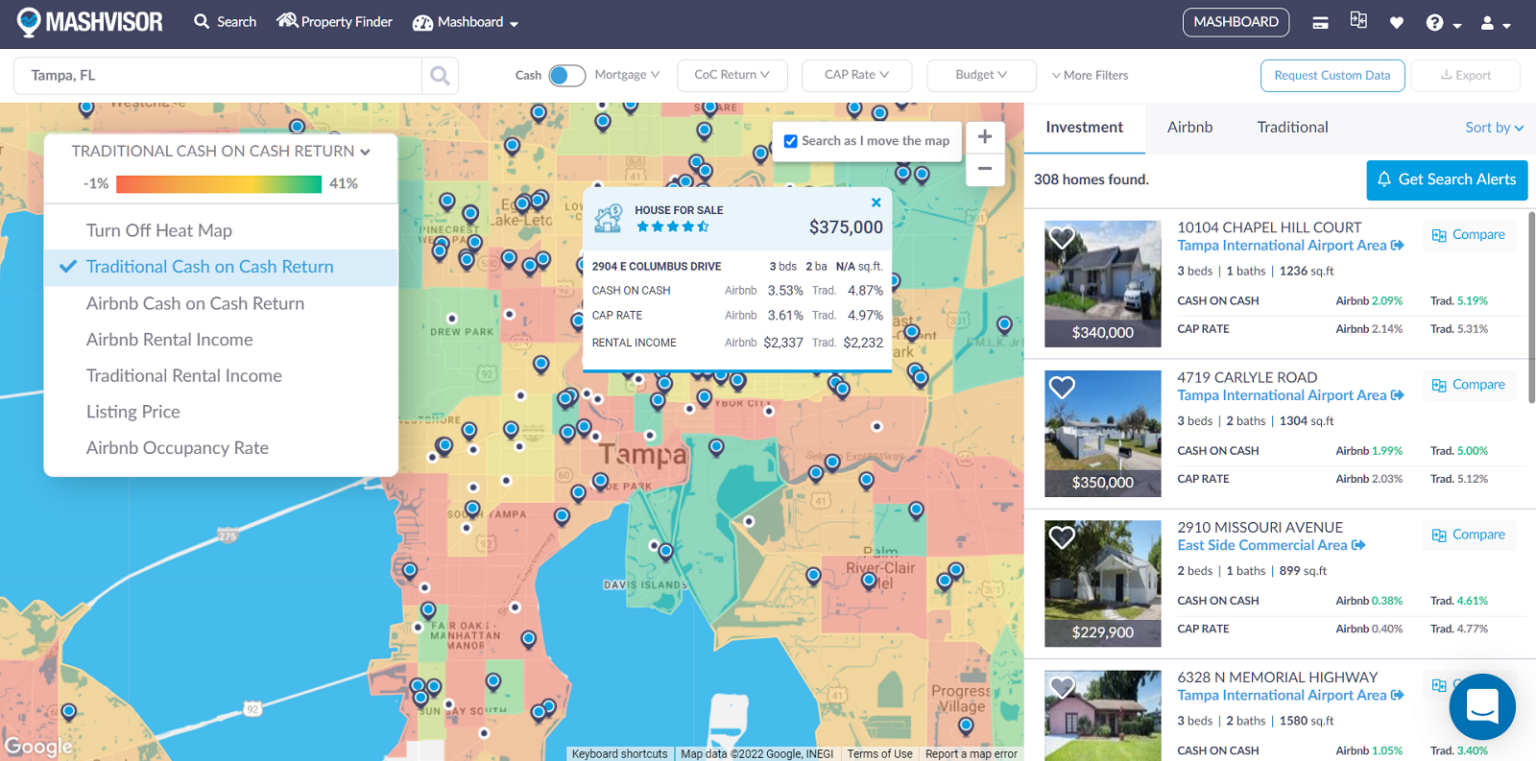Click the map zoom-in plus control

[985, 136]
